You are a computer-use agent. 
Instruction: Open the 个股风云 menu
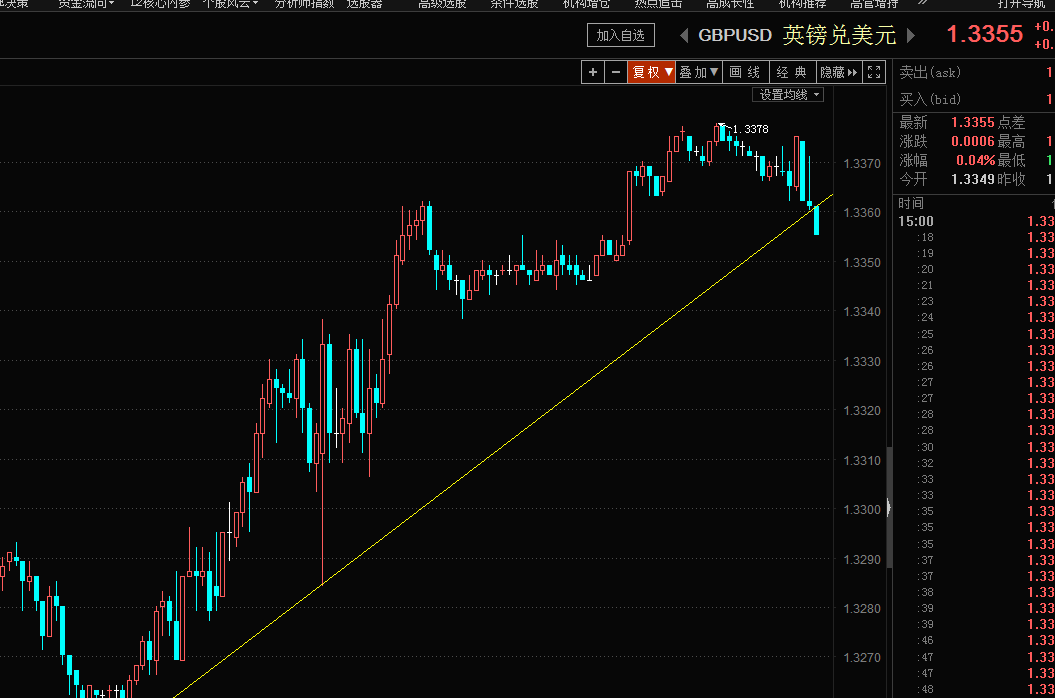coord(230,4)
